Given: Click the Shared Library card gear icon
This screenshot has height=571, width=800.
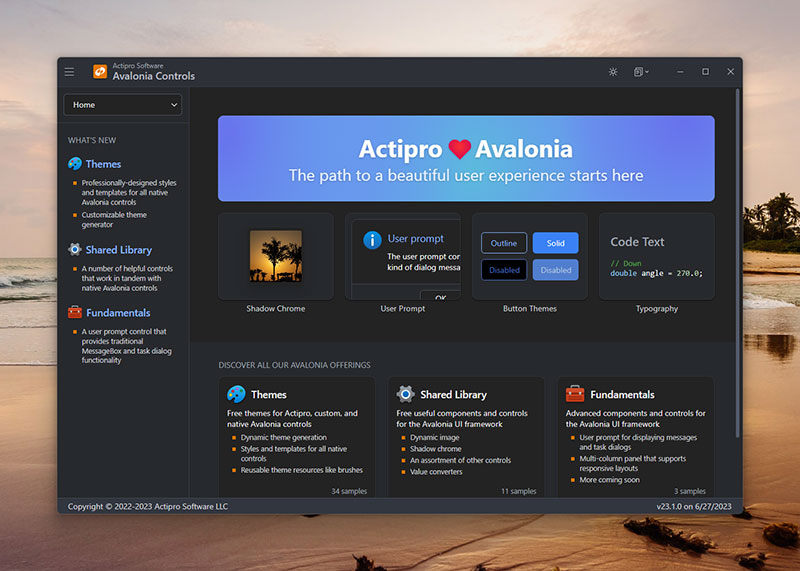Looking at the screenshot, I should 406,394.
